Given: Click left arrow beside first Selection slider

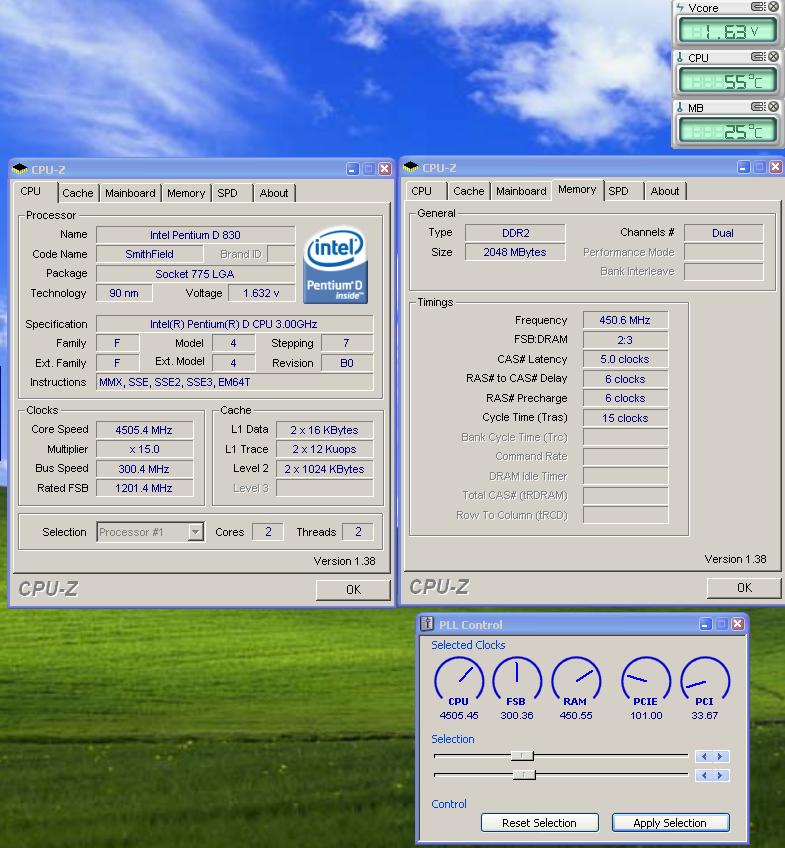Looking at the screenshot, I should click(704, 756).
